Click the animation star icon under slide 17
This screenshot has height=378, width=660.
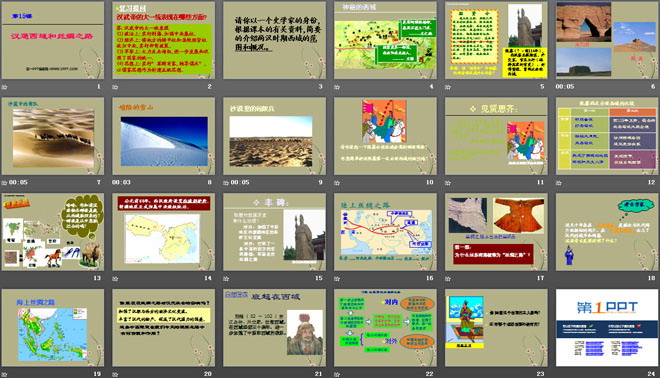click(448, 278)
